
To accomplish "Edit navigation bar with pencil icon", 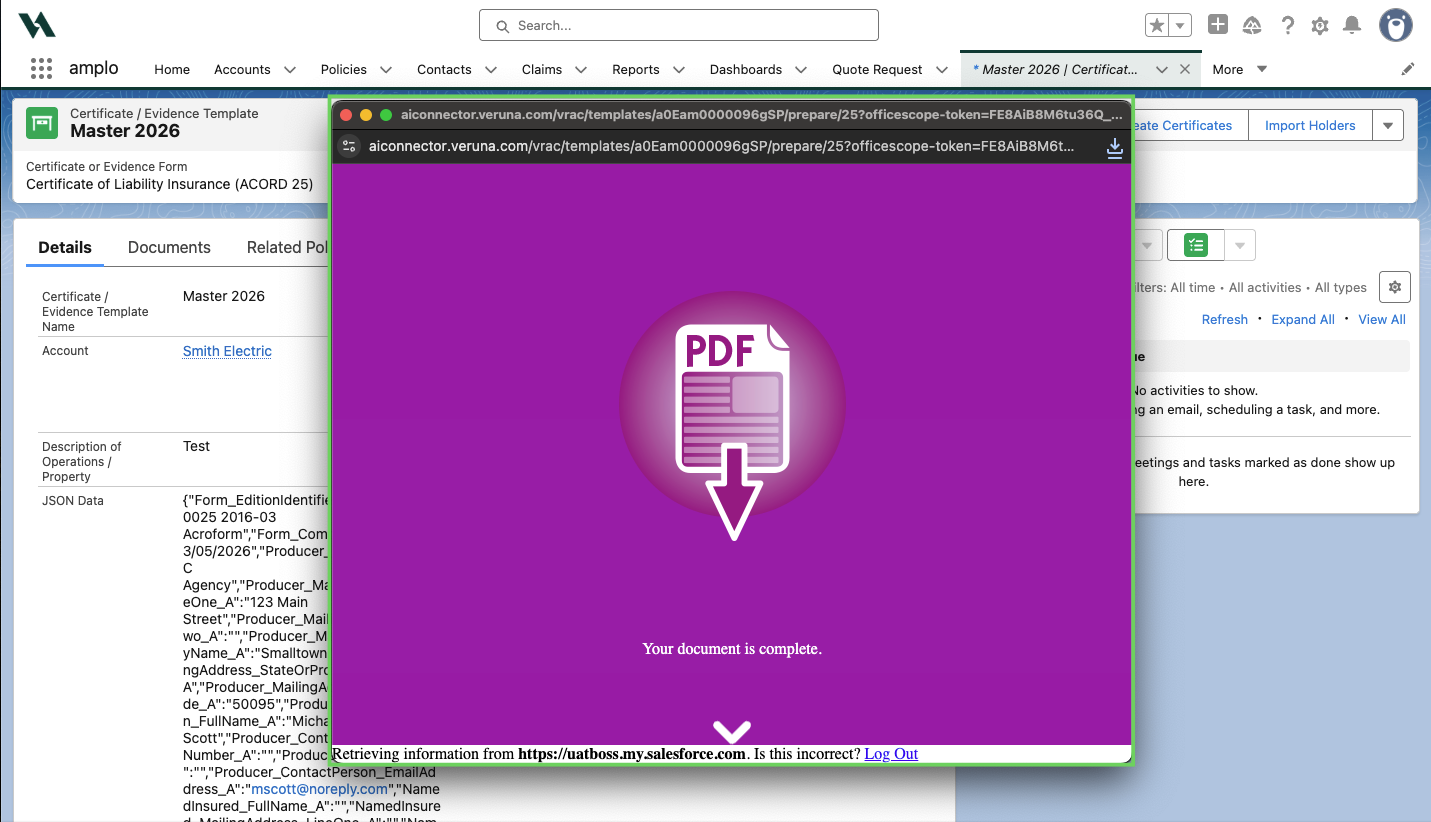I will (x=1408, y=69).
